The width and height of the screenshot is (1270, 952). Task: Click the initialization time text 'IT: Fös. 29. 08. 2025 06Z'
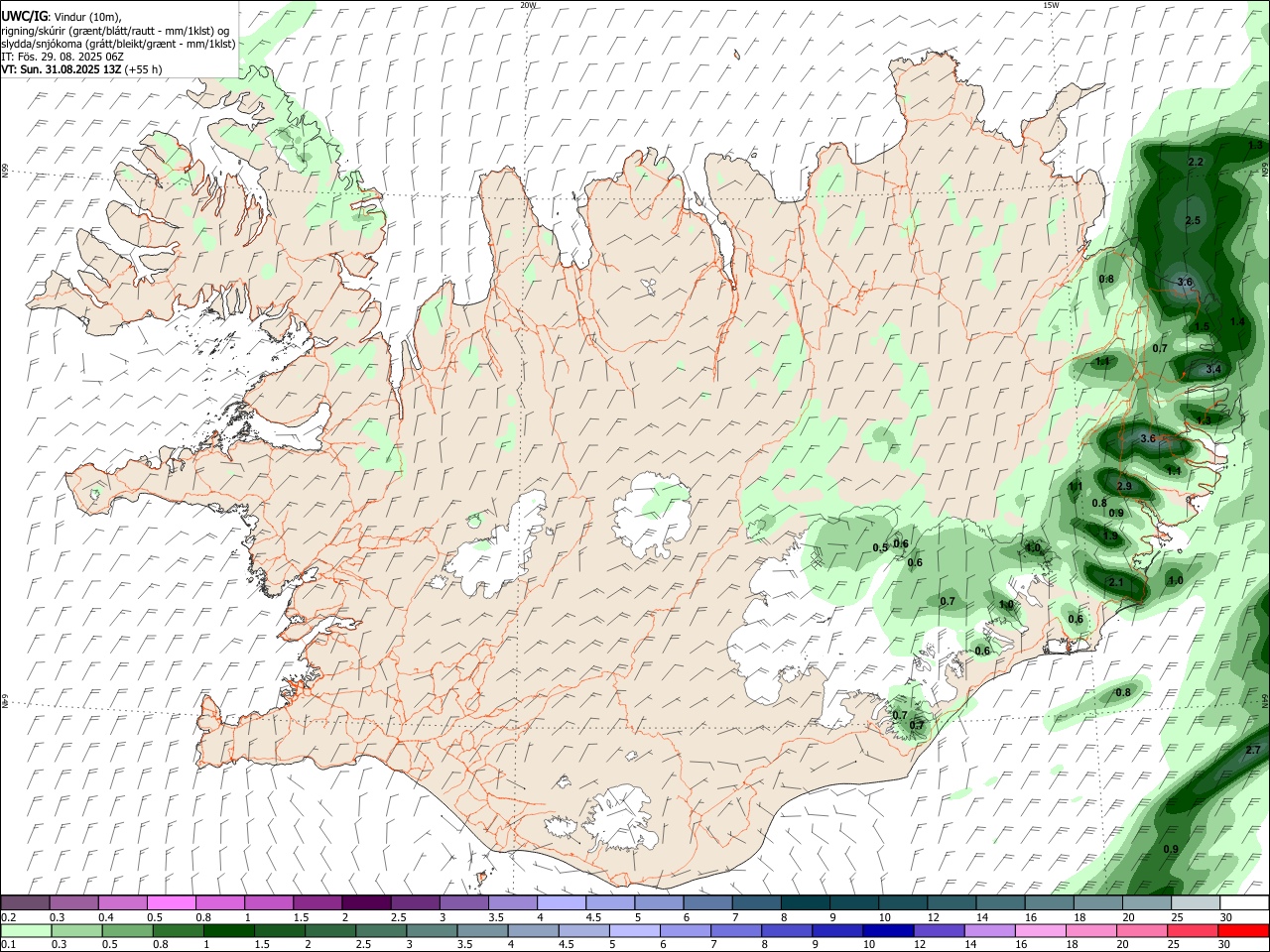(63, 57)
